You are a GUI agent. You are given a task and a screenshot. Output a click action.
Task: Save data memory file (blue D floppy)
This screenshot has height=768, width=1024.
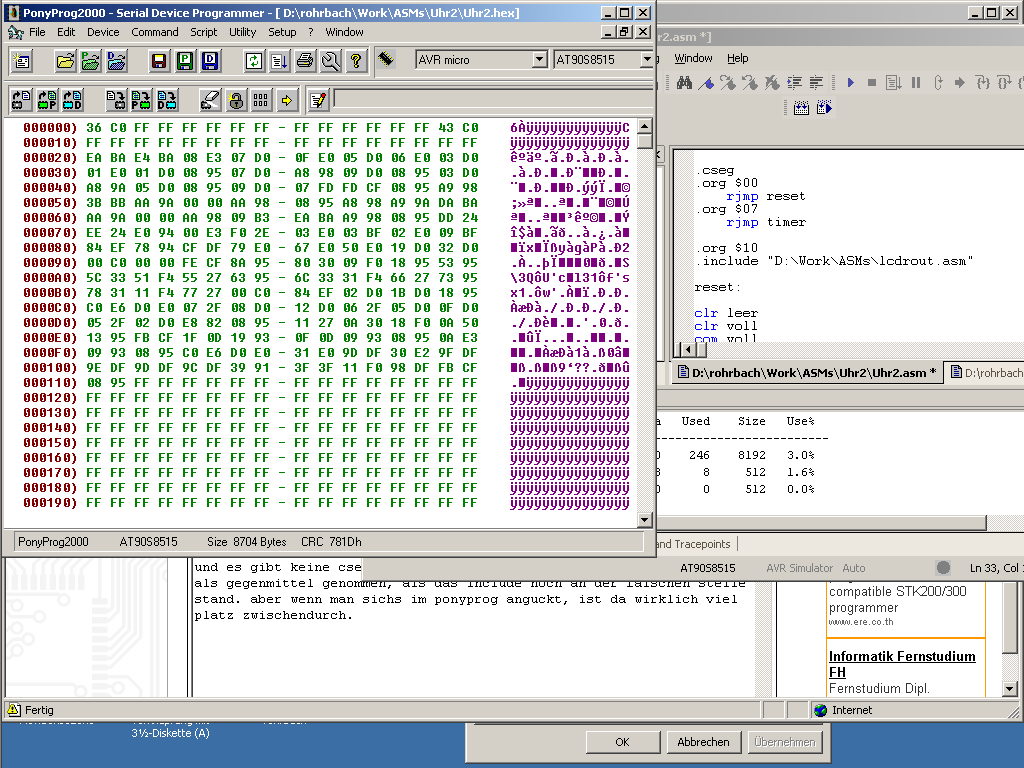[x=210, y=61]
